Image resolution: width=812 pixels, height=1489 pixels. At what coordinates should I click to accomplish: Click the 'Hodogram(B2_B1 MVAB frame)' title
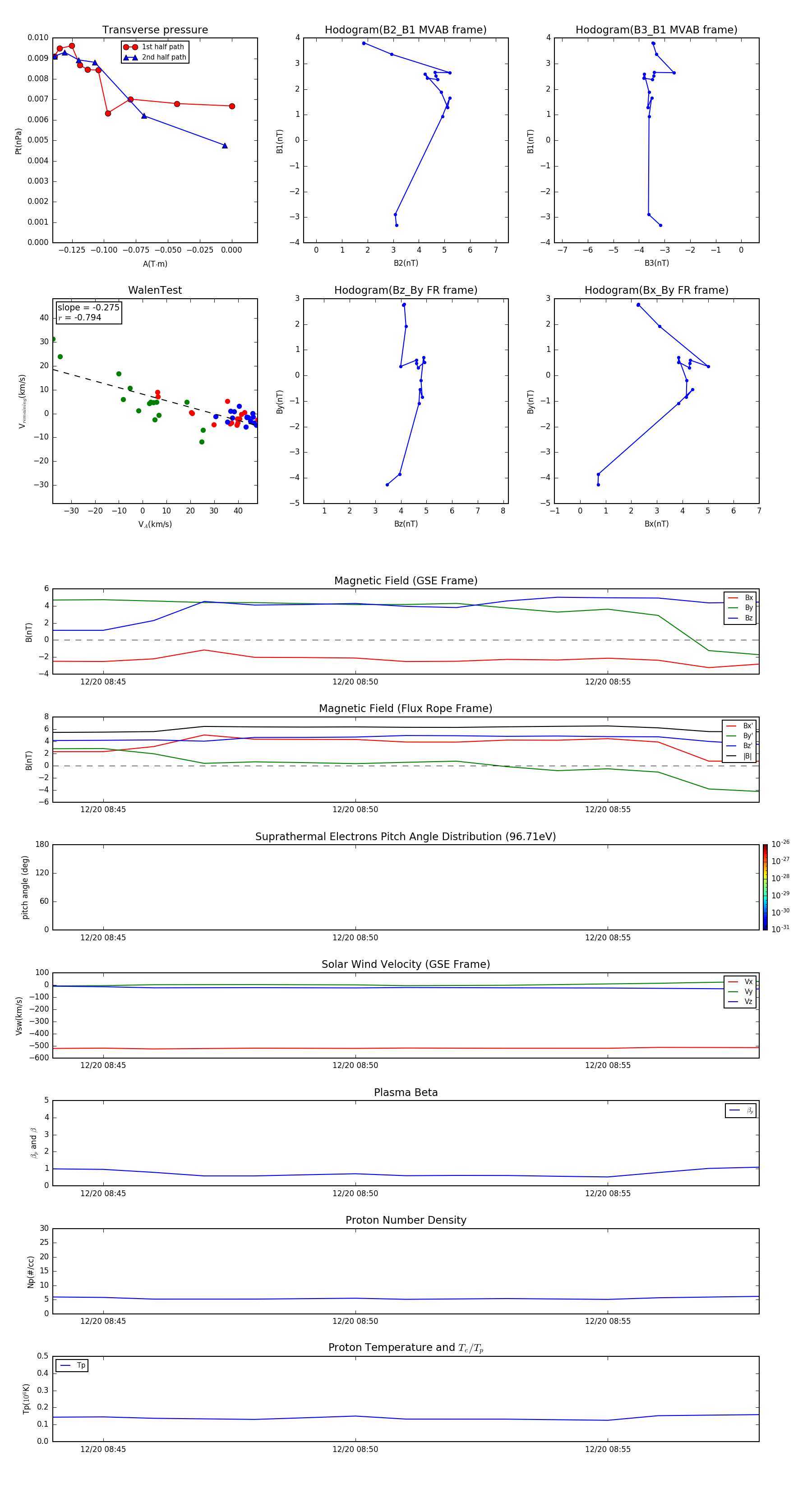[406, 30]
